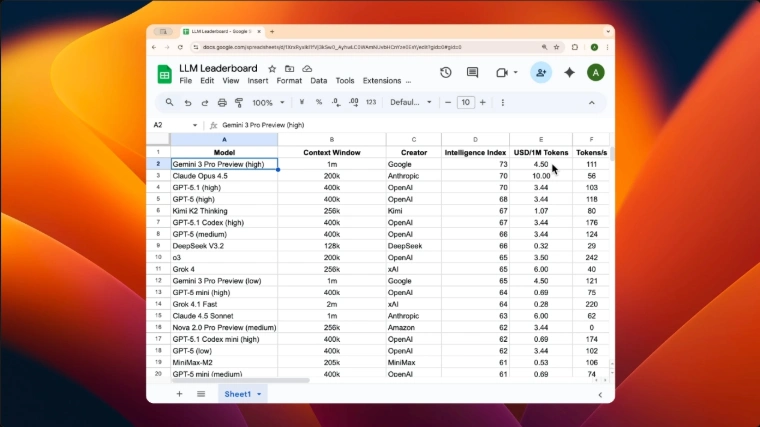Click the print icon in toolbar

click(221, 102)
